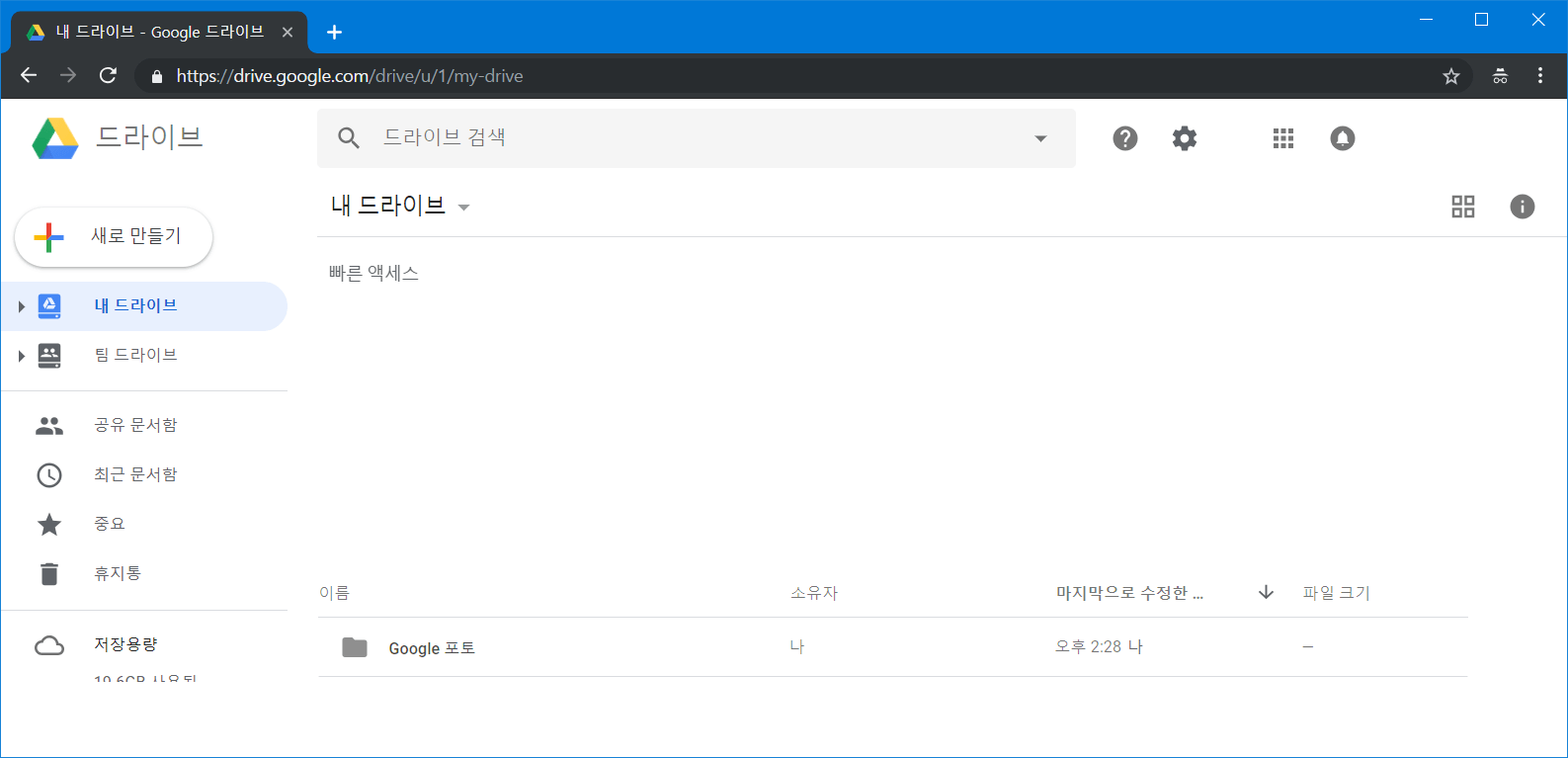The image size is (1568, 758).
Task: Click the 드라이브 검색 search field
Action: tap(692, 138)
